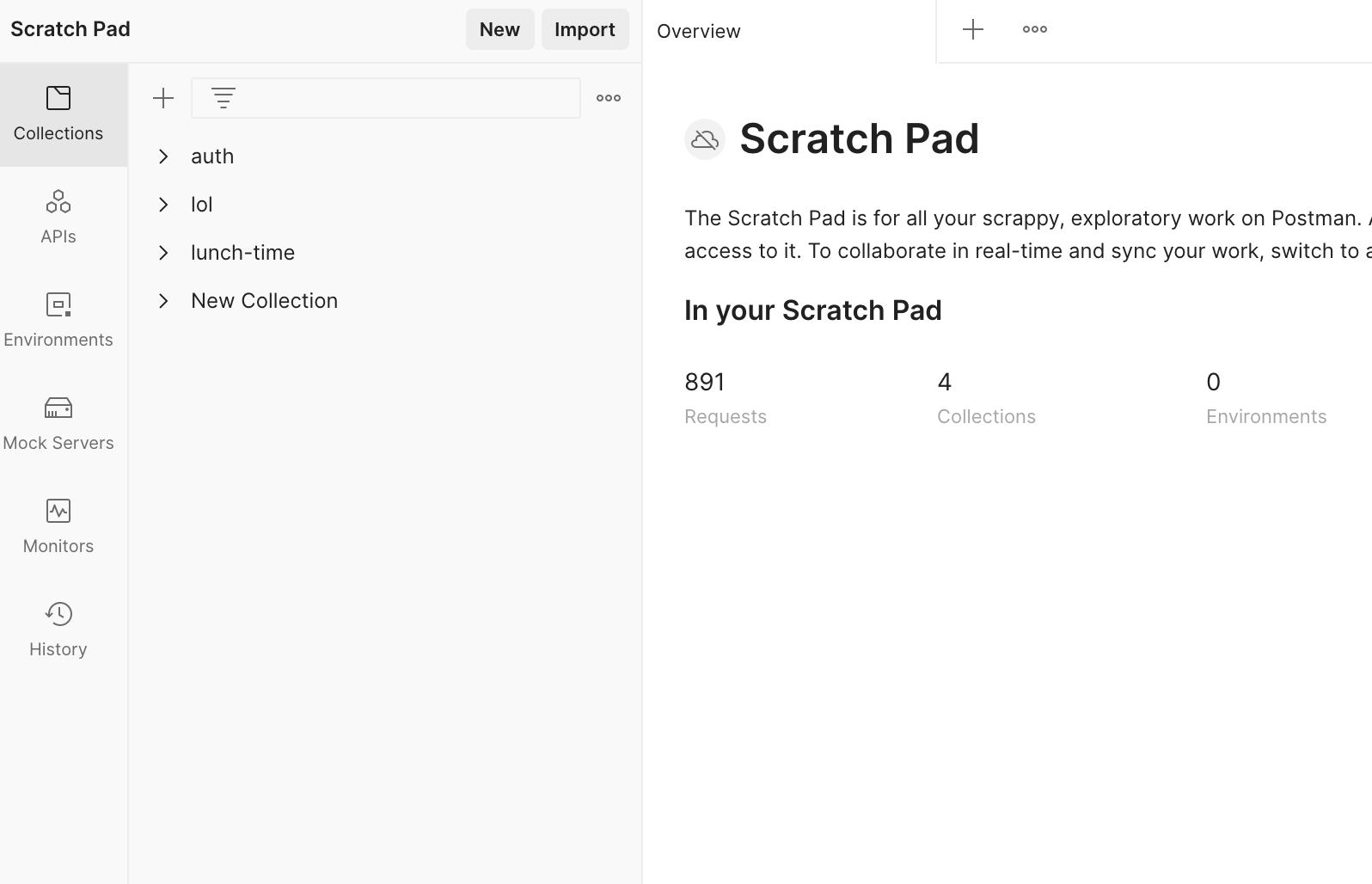Focus the collections filter input field
The width and height of the screenshot is (1372, 884).
click(x=386, y=98)
